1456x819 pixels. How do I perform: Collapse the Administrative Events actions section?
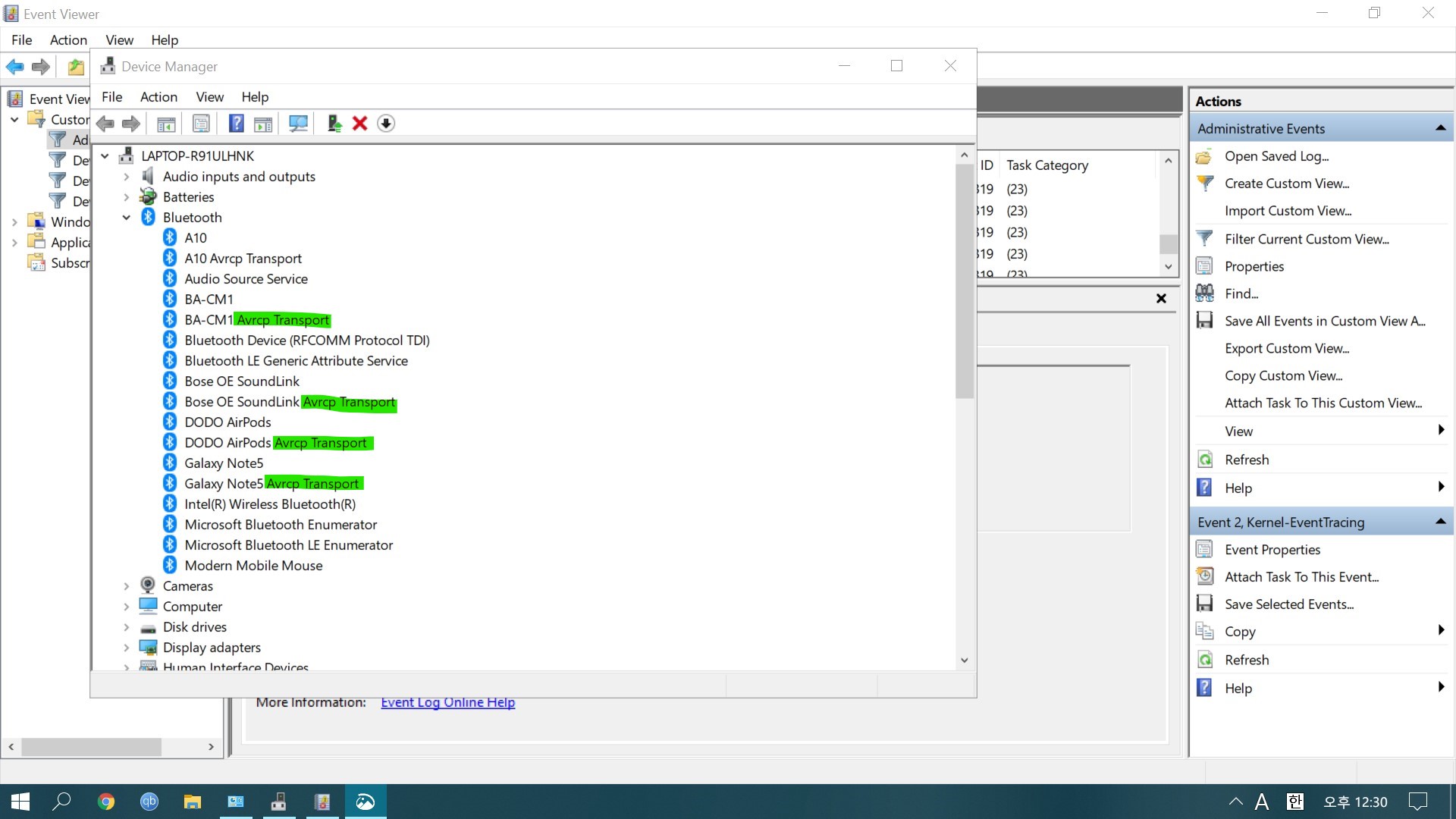pos(1440,129)
